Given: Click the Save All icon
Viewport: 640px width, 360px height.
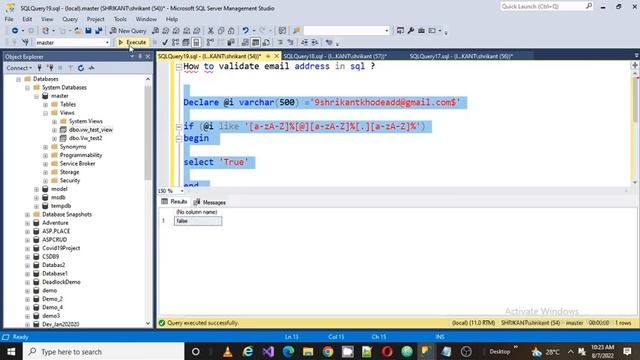Looking at the screenshot, I should click(x=99, y=31).
